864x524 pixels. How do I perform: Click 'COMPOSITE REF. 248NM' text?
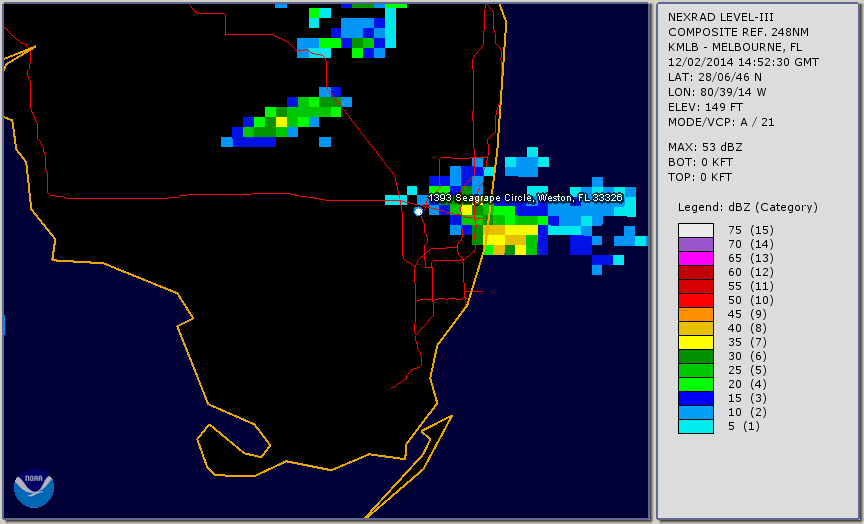coord(738,32)
